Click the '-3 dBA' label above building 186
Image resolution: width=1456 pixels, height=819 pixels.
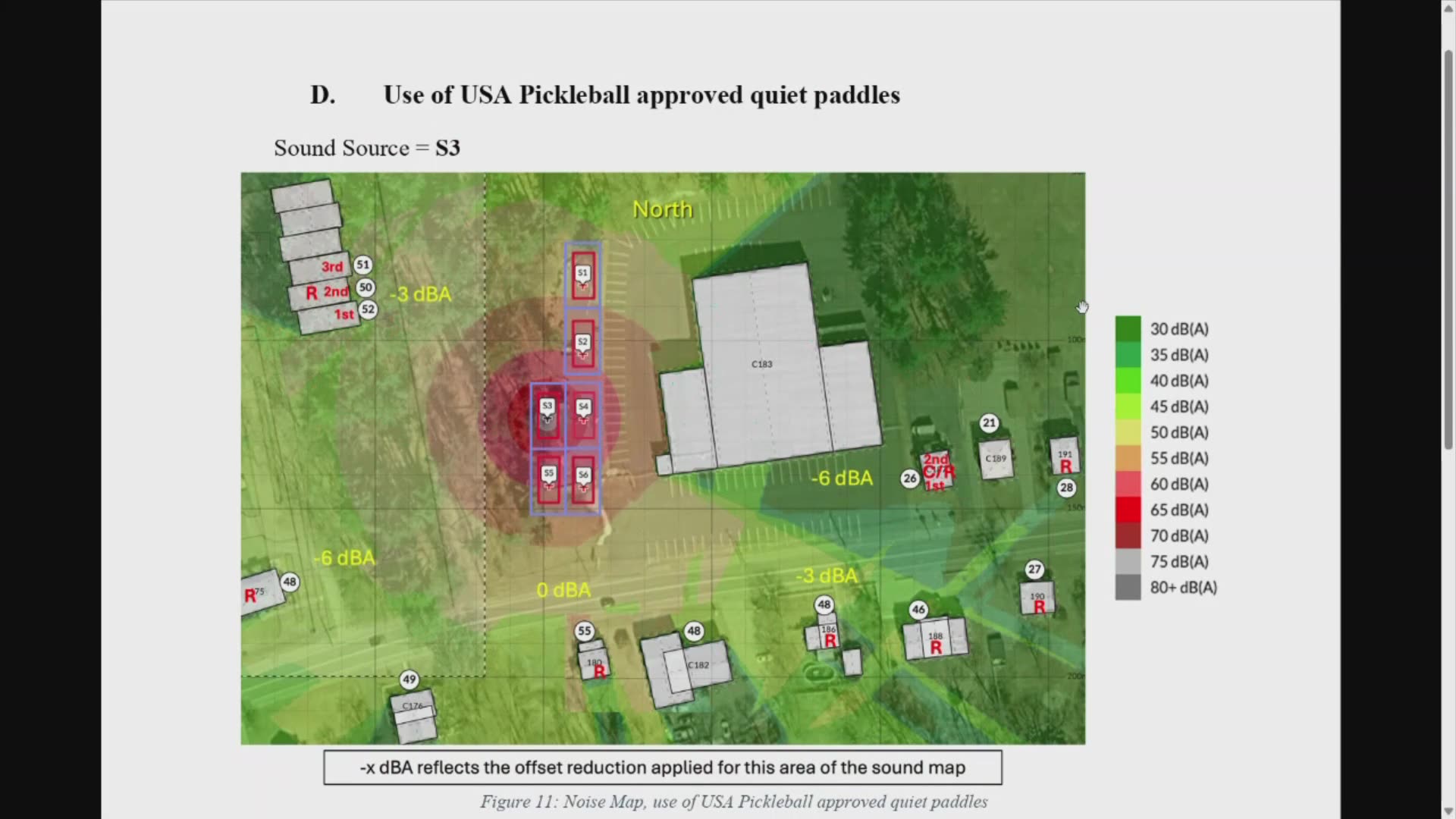coord(827,576)
